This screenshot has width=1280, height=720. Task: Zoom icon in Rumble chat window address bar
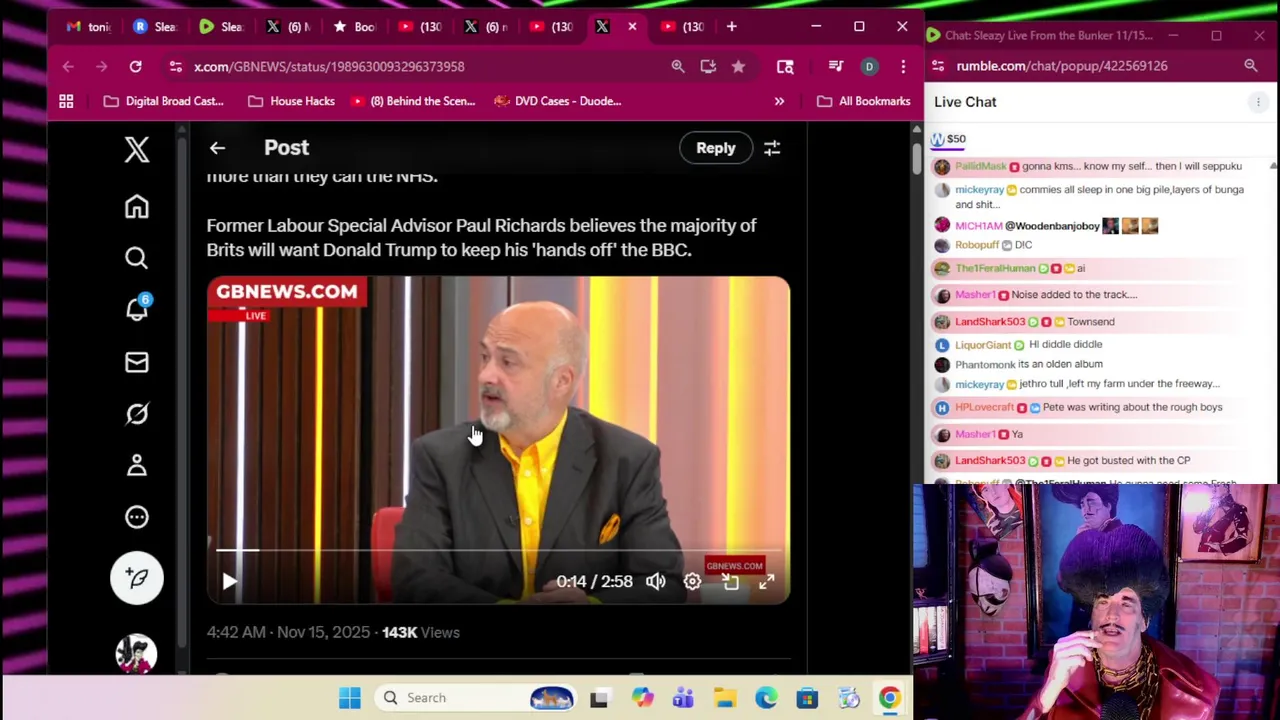(x=1251, y=66)
